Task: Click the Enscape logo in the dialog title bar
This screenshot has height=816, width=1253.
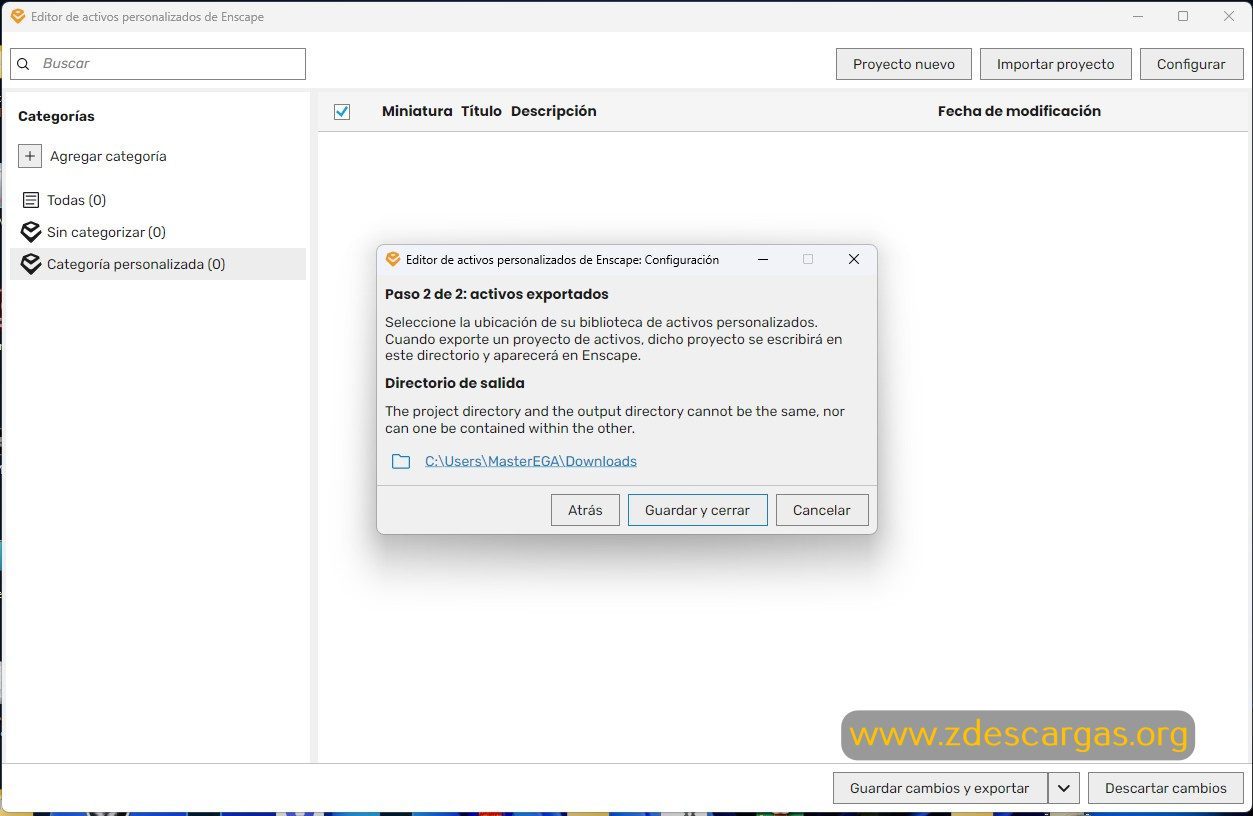Action: point(393,259)
